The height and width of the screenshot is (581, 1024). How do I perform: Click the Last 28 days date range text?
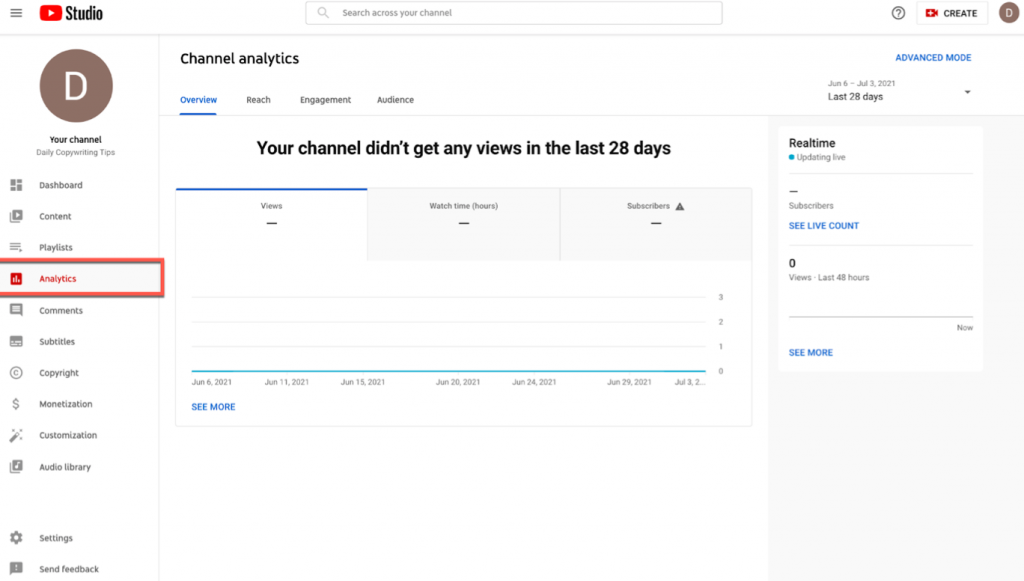[855, 97]
